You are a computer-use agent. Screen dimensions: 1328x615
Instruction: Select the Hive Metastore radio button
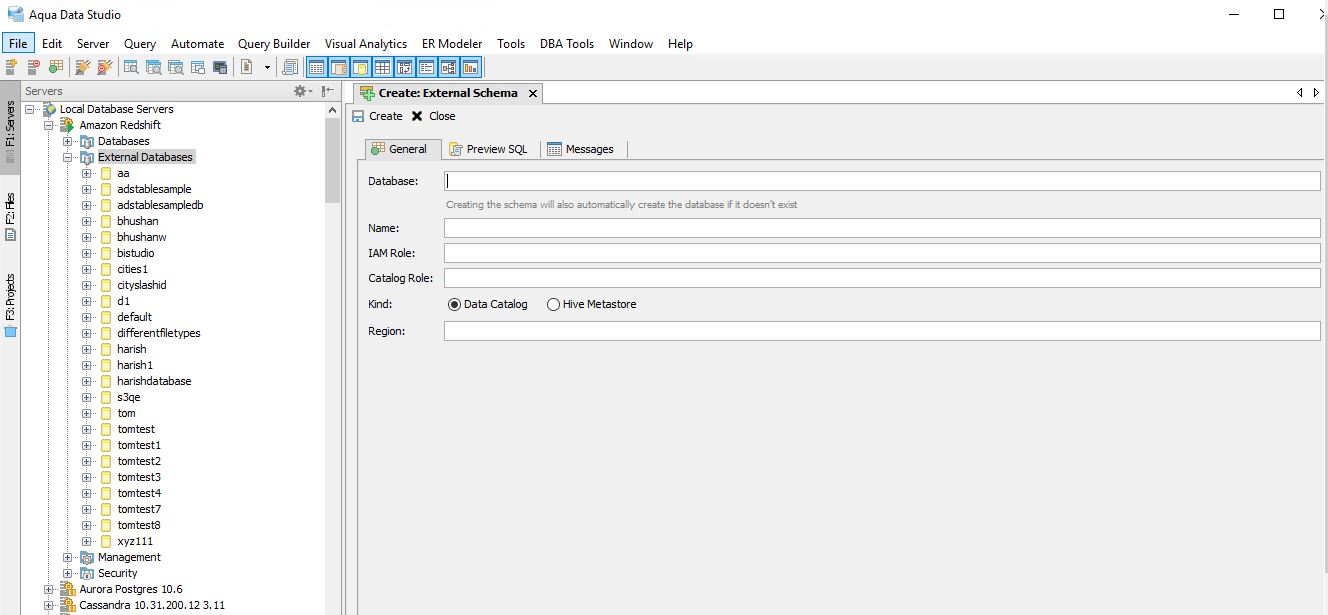[x=553, y=304]
